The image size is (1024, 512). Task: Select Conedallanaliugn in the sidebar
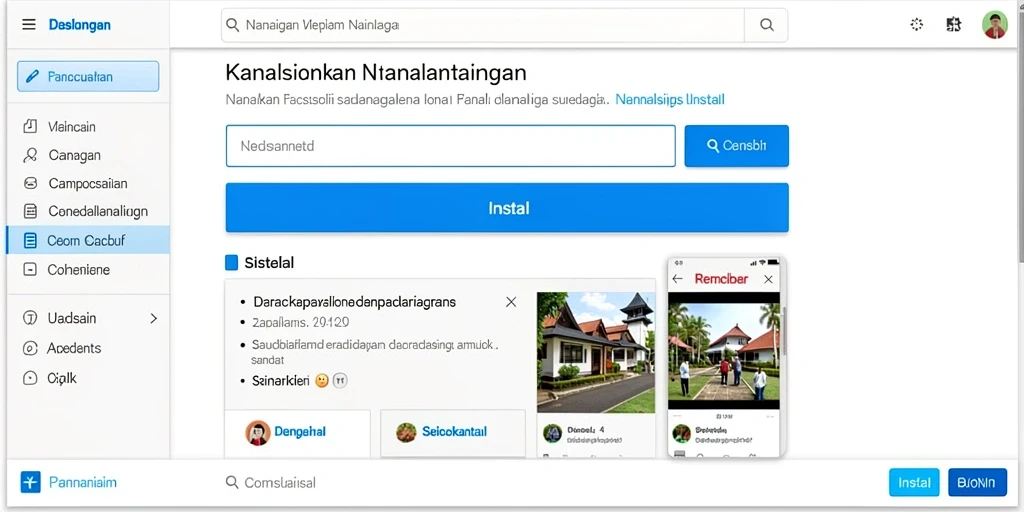click(88, 212)
